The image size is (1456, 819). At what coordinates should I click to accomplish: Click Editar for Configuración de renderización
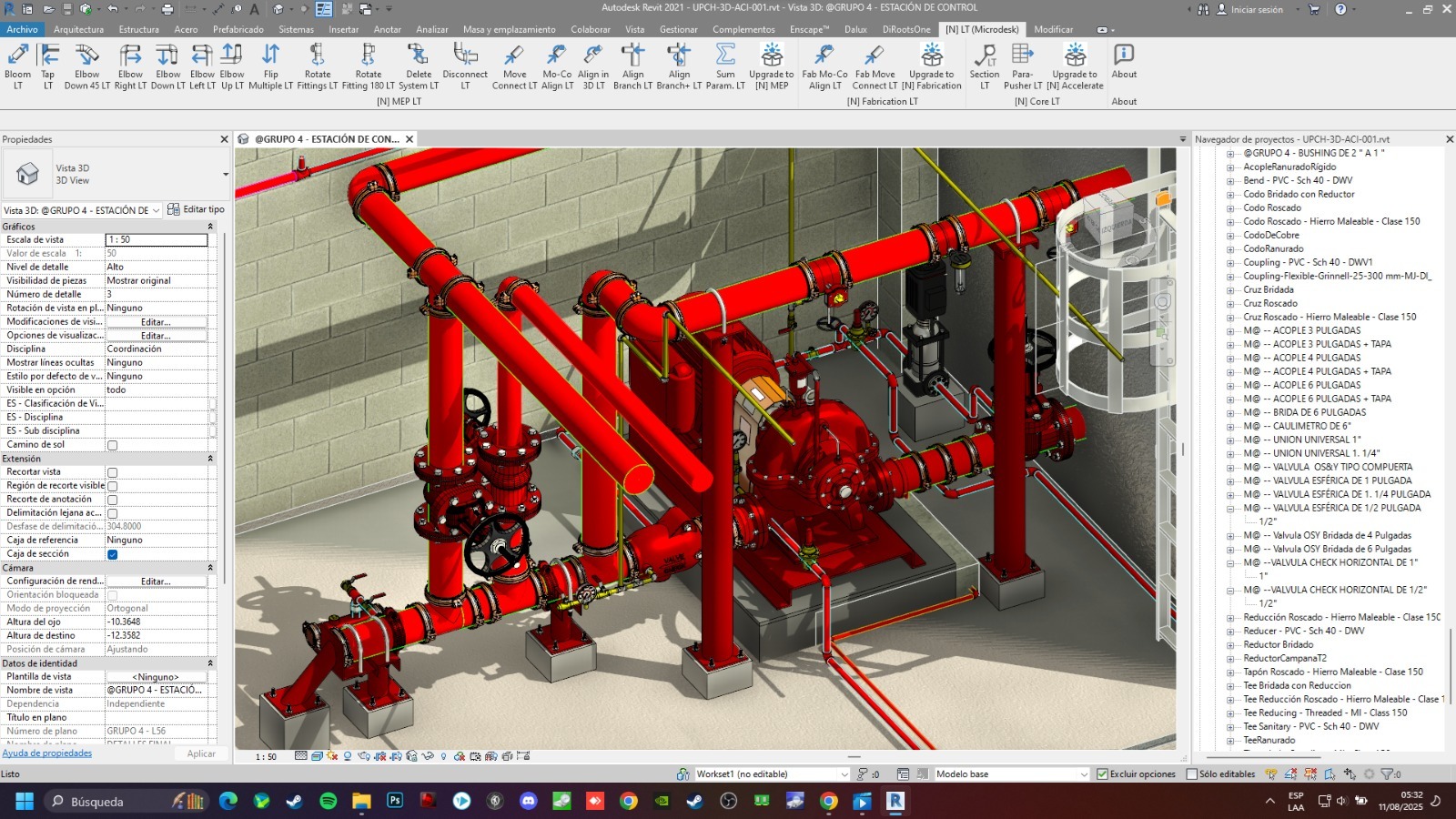point(156,581)
